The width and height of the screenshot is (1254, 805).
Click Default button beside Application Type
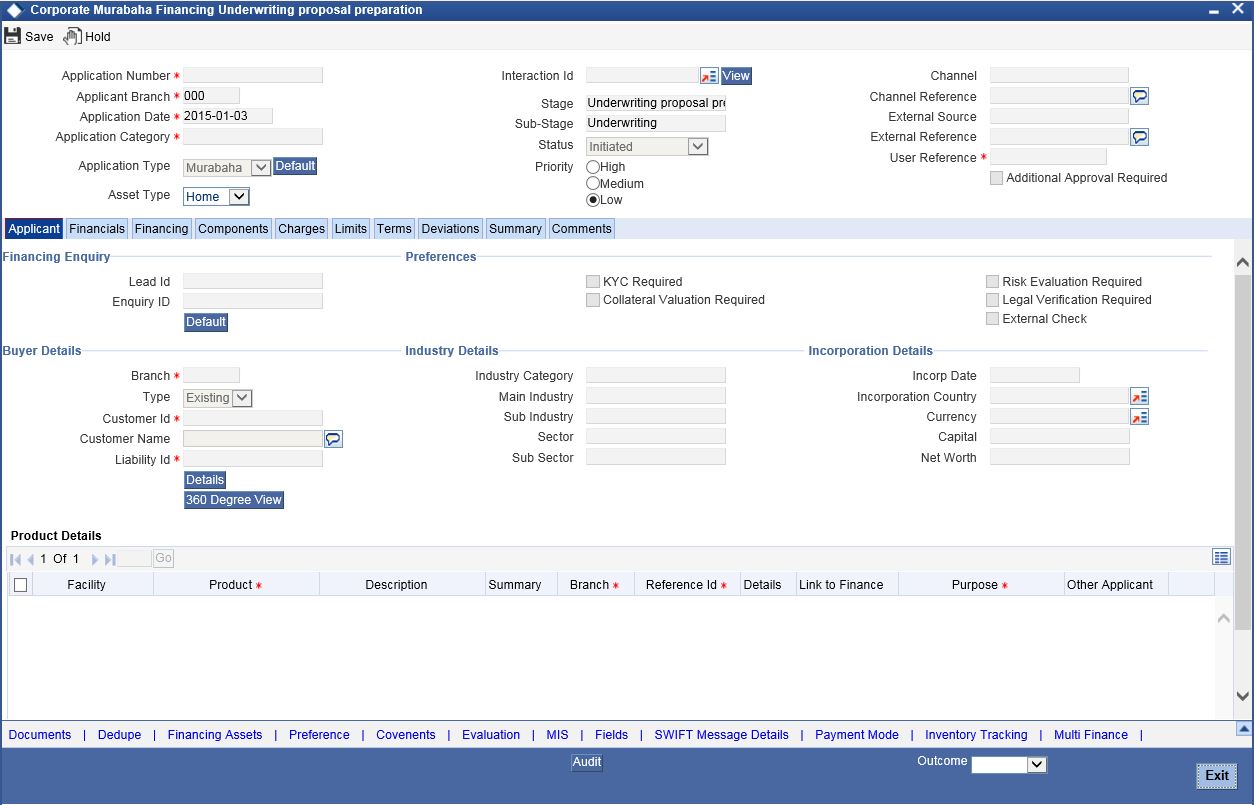(295, 166)
